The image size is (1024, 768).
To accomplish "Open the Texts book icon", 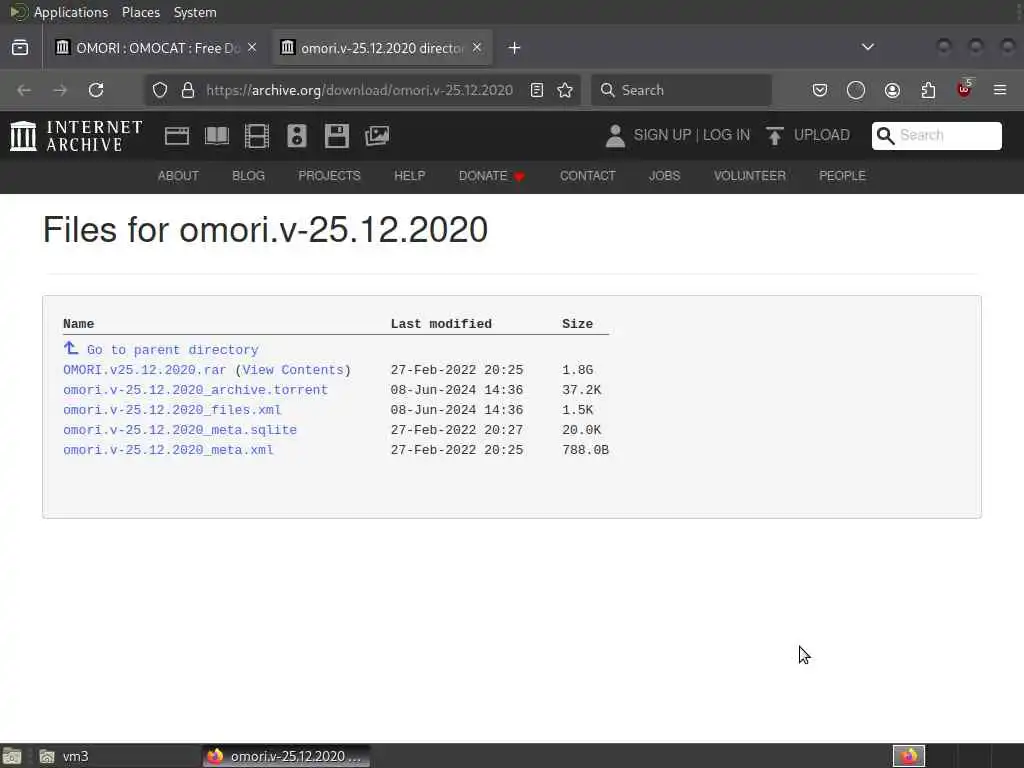I will coord(217,136).
